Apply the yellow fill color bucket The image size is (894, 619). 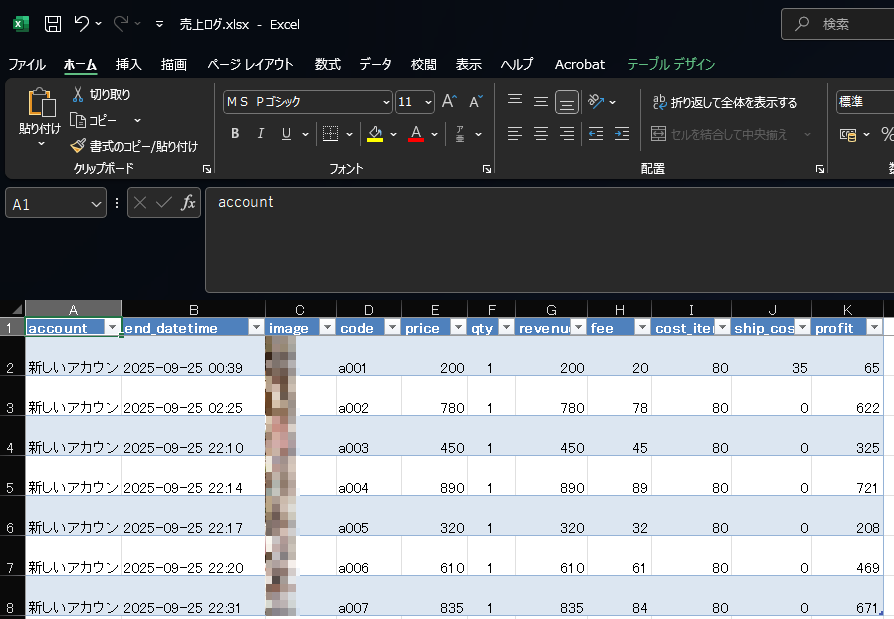(375, 134)
